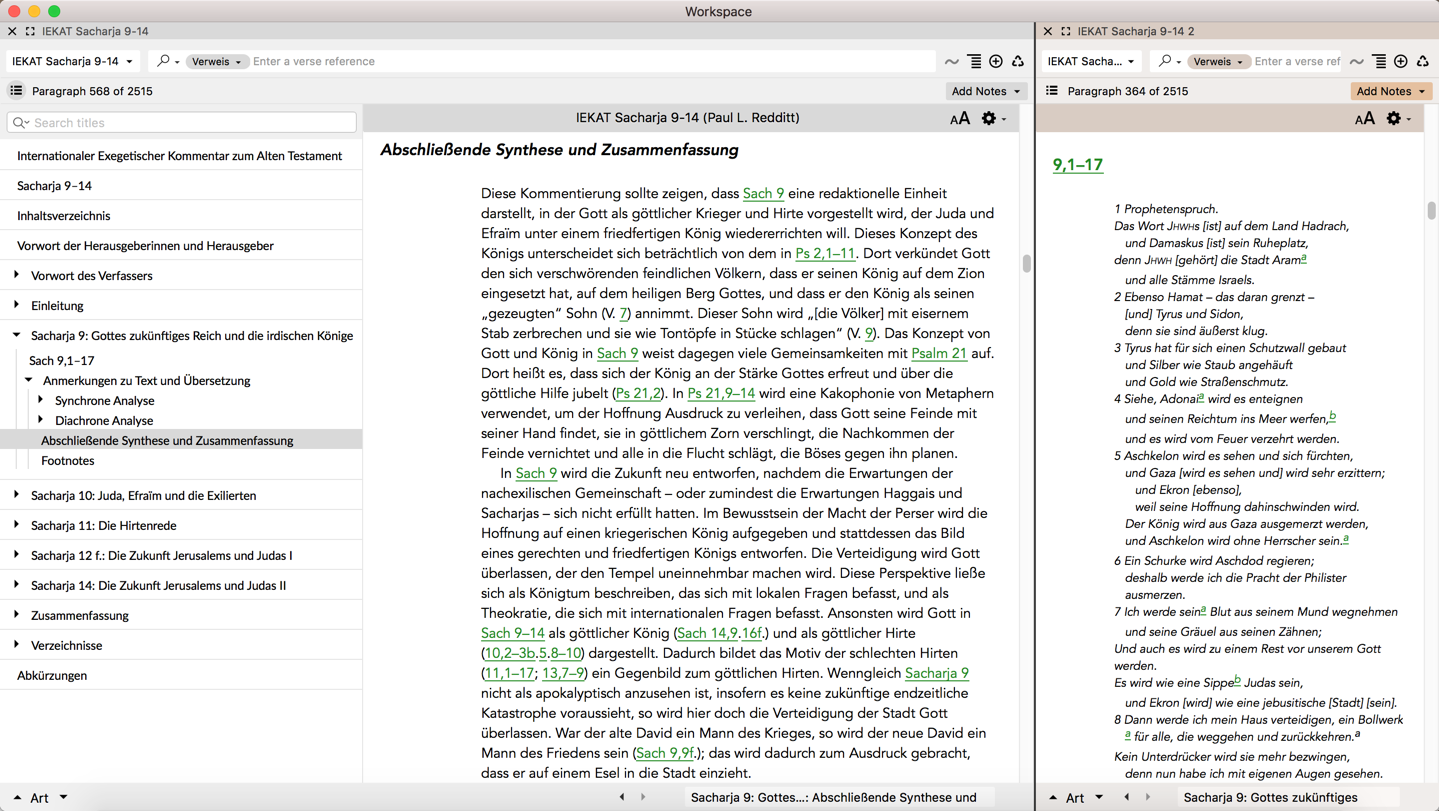Adjust text size in the left reading pane
Image resolution: width=1439 pixels, height=811 pixels.
[x=960, y=119]
